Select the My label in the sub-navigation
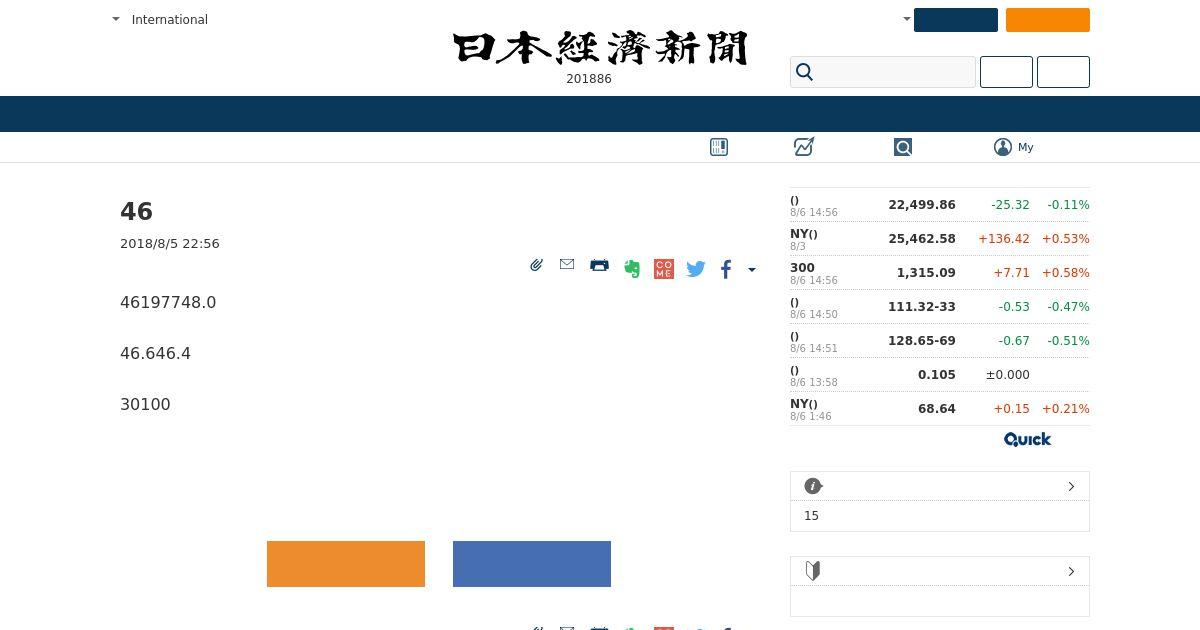This screenshot has height=630, width=1200. point(1026,147)
